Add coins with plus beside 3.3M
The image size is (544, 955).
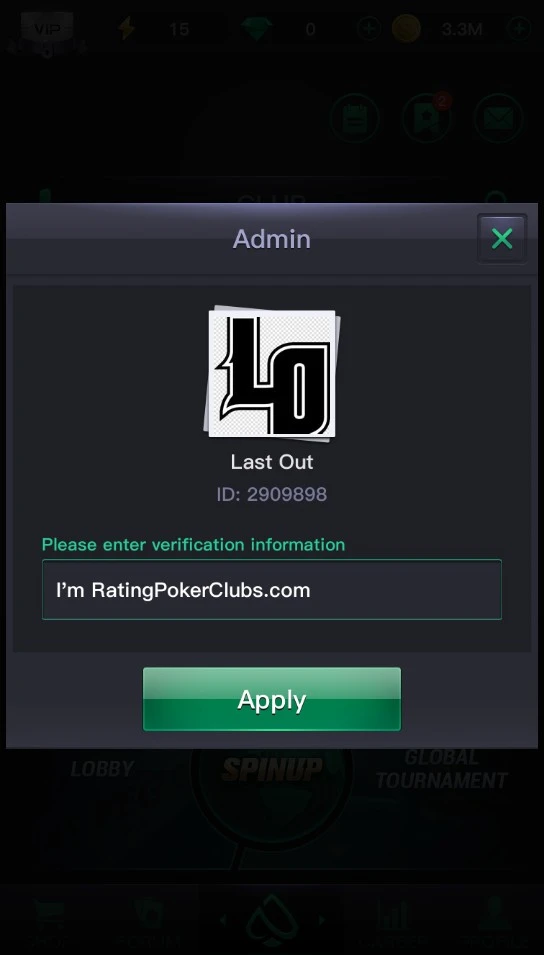[519, 29]
